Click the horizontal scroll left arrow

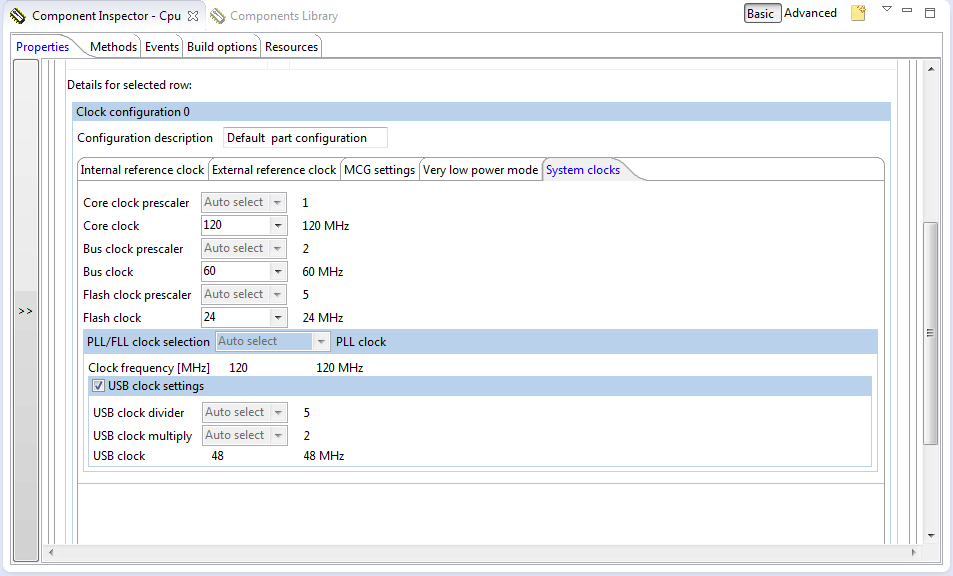pyautogui.click(x=51, y=552)
